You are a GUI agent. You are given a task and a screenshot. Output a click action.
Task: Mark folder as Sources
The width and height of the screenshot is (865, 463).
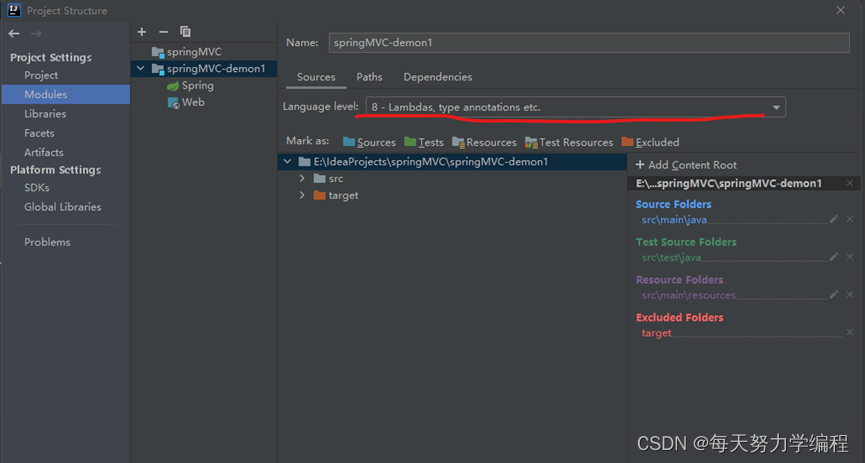[x=369, y=142]
